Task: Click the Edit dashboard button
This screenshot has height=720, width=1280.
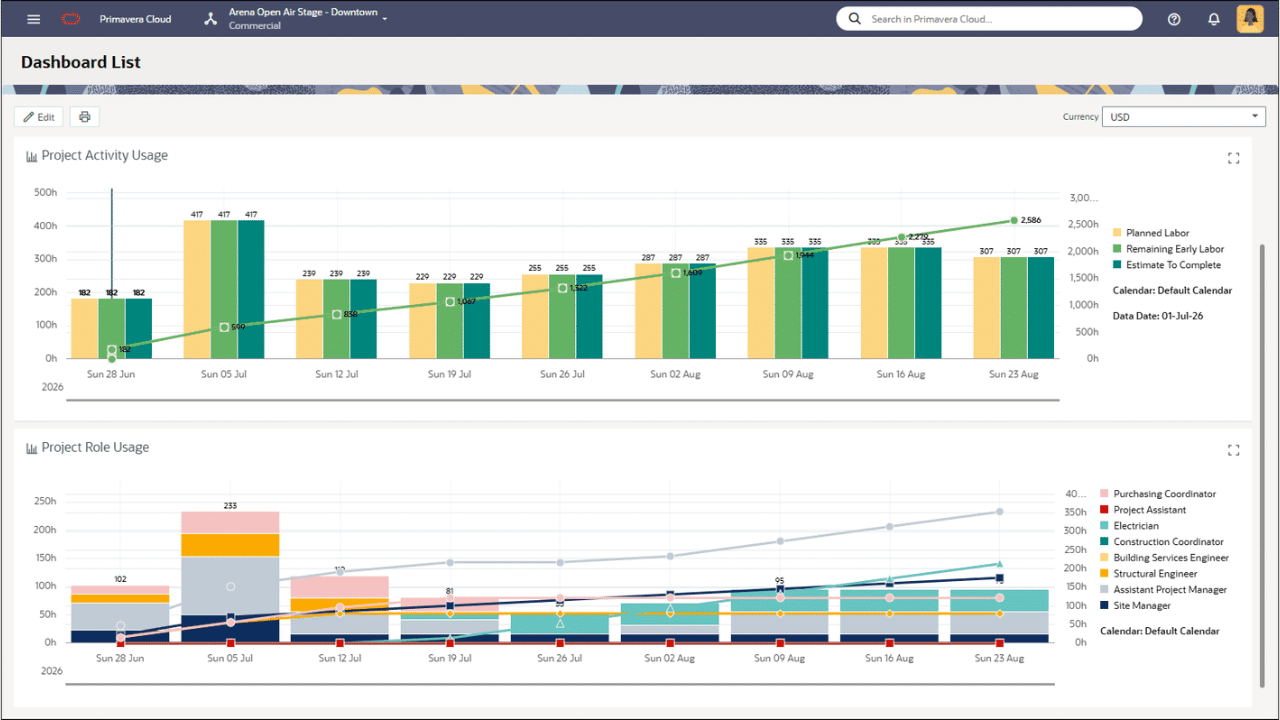Action: (39, 117)
